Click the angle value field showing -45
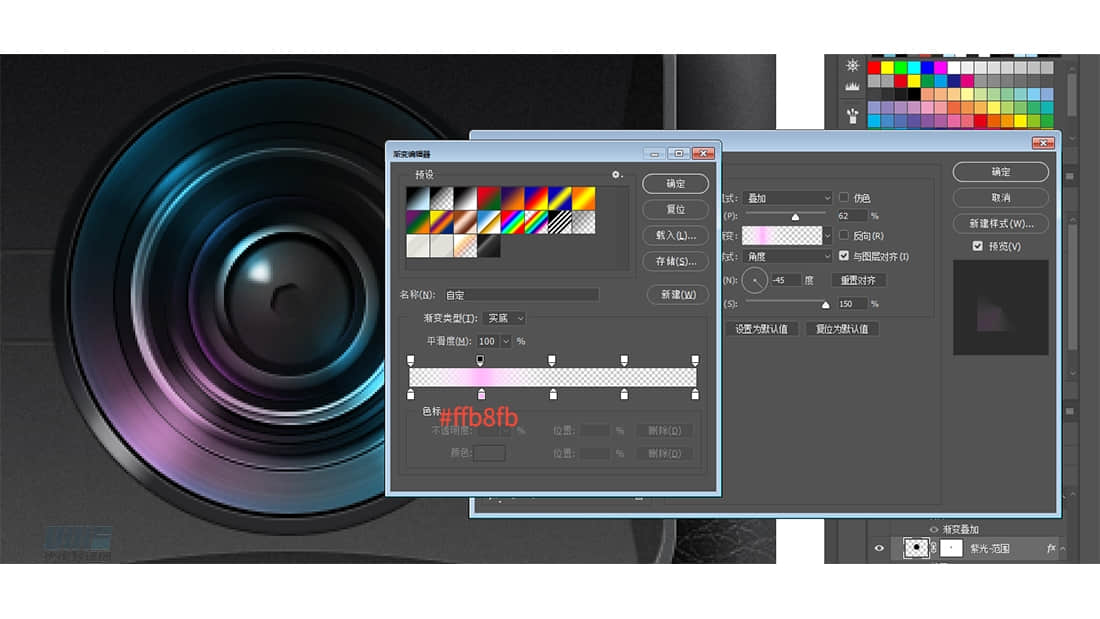 click(785, 280)
